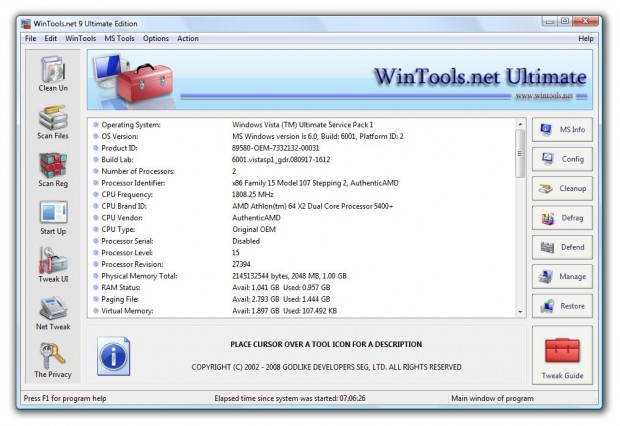
Task: Visit the www.wintools.net link
Action: (x=544, y=96)
